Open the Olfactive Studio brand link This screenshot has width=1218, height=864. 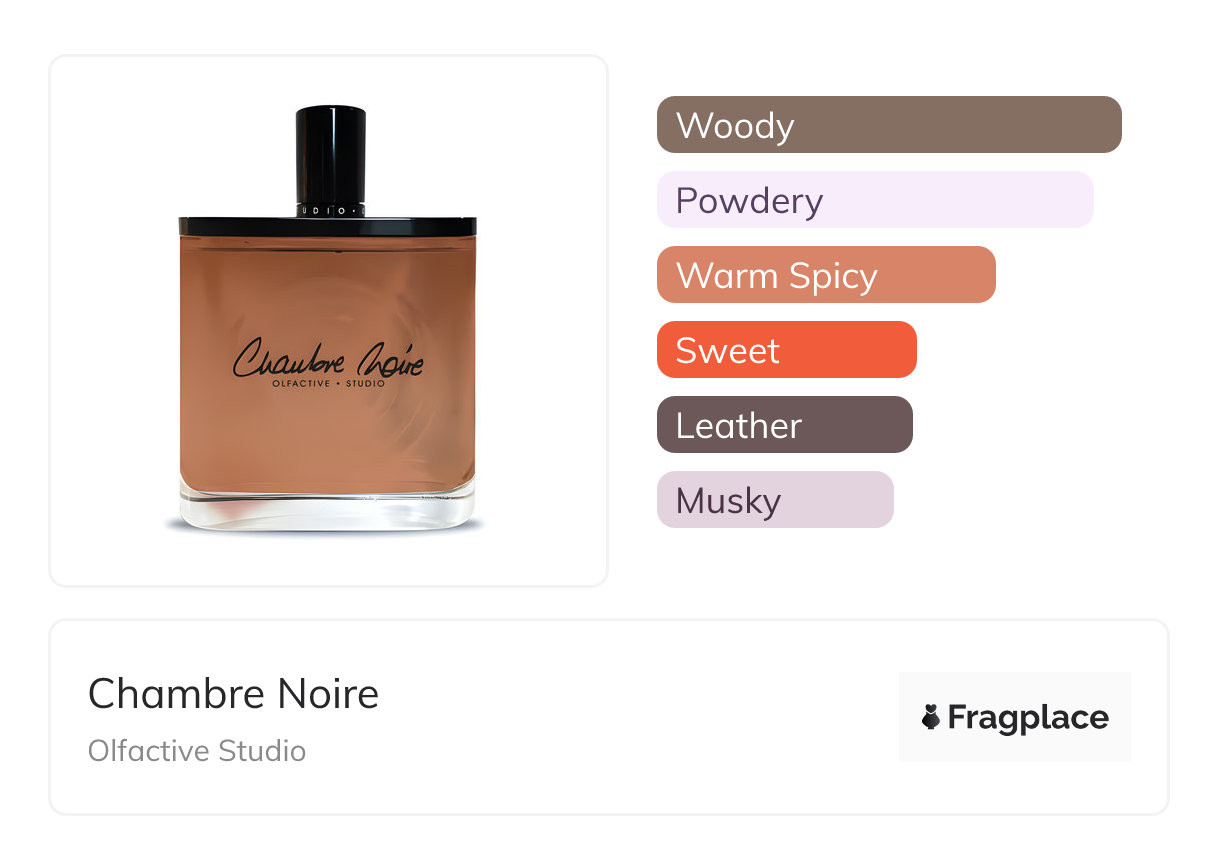(x=197, y=751)
